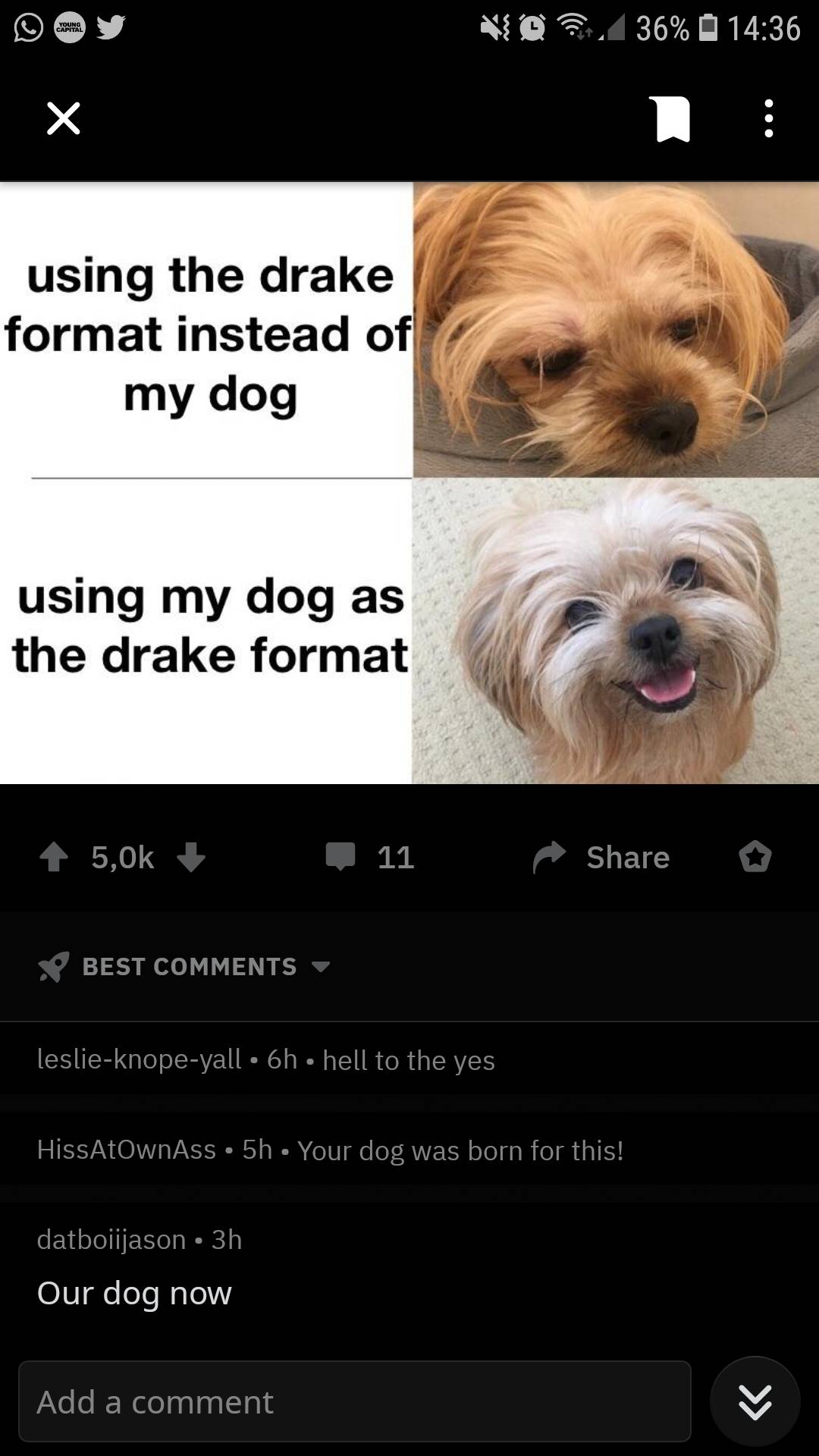Tap the rocket icon beside Best Comments

53,966
